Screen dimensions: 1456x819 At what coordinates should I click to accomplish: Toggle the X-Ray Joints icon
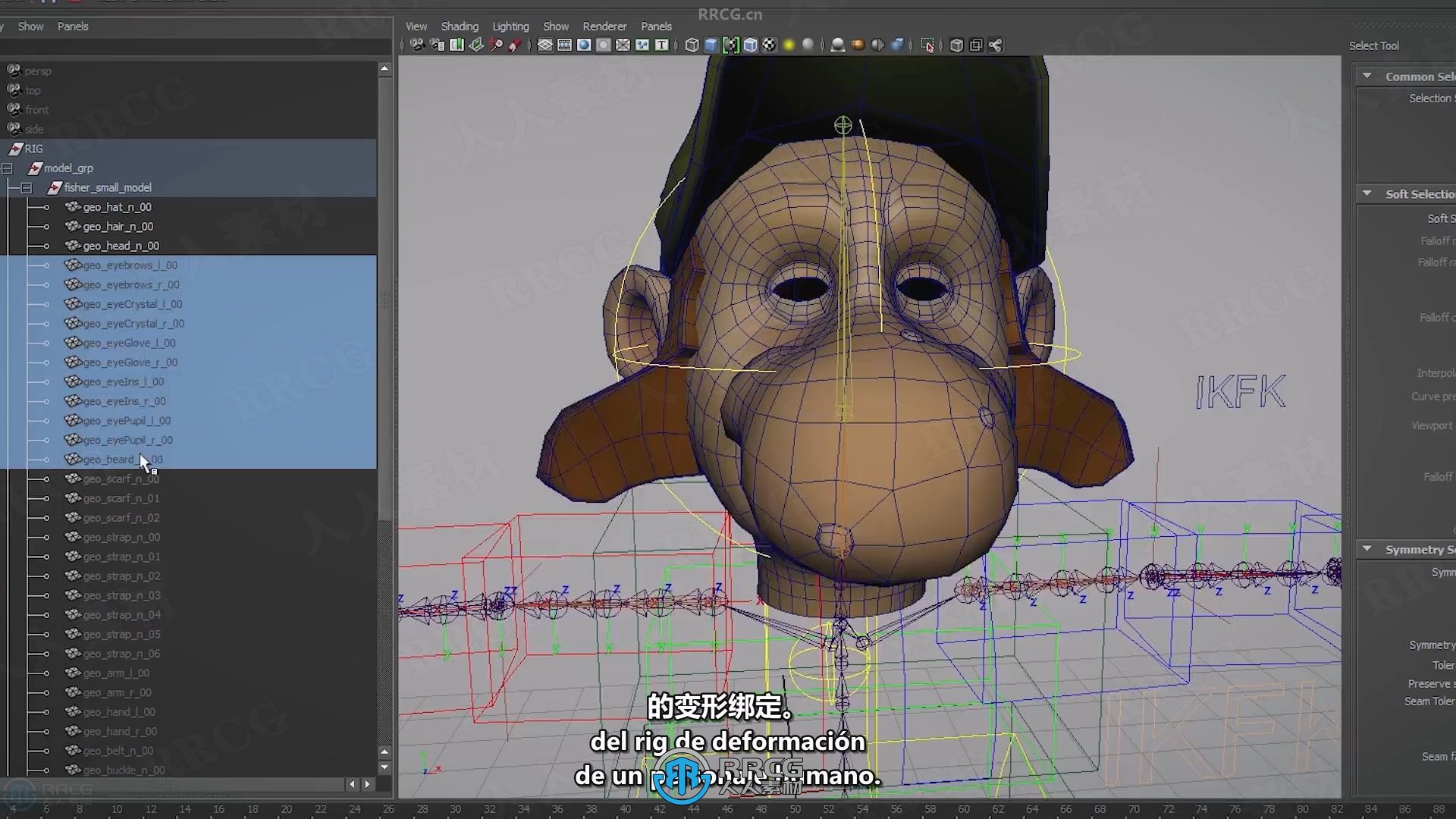(996, 45)
